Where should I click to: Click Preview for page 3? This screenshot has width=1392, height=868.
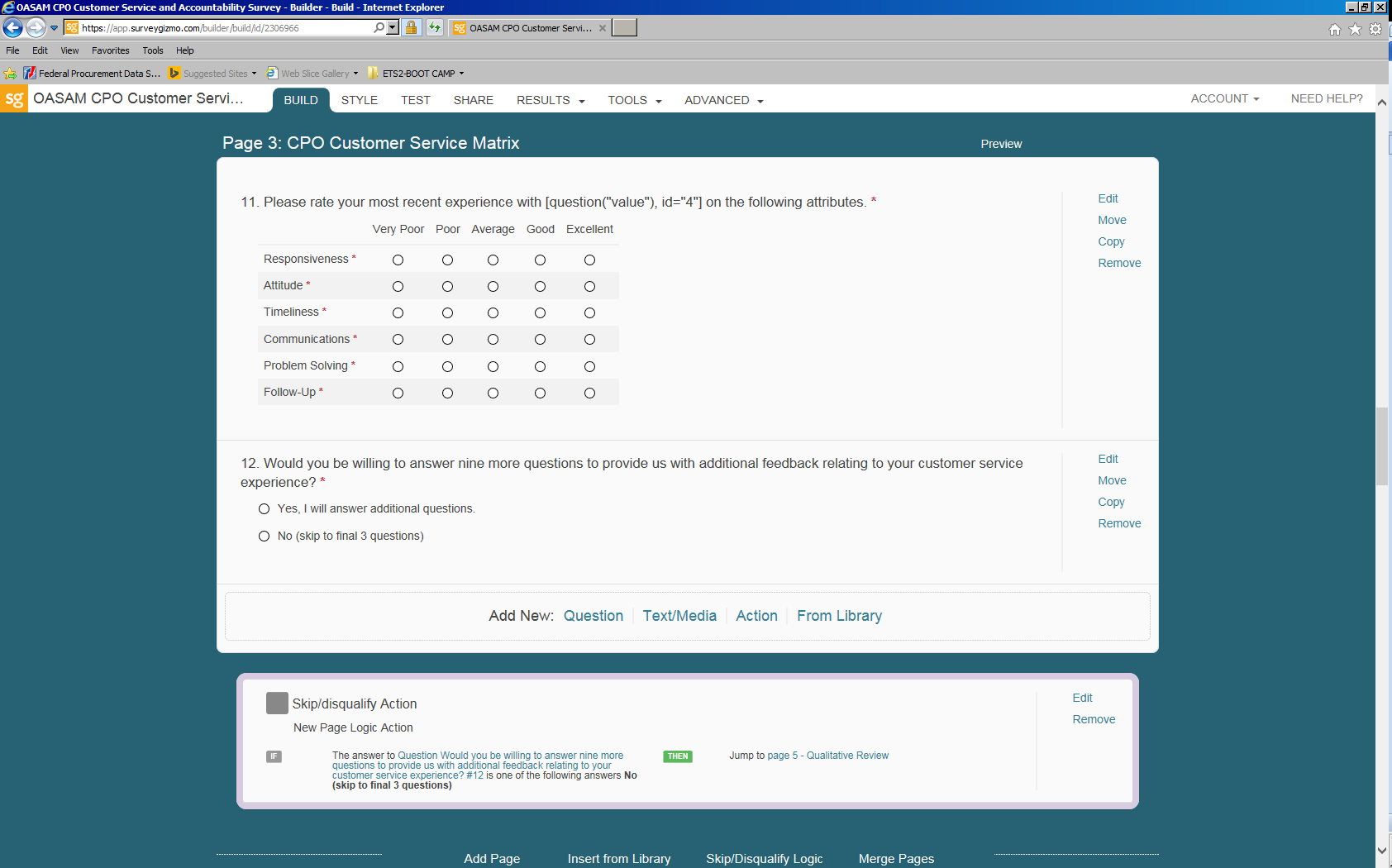(1001, 144)
